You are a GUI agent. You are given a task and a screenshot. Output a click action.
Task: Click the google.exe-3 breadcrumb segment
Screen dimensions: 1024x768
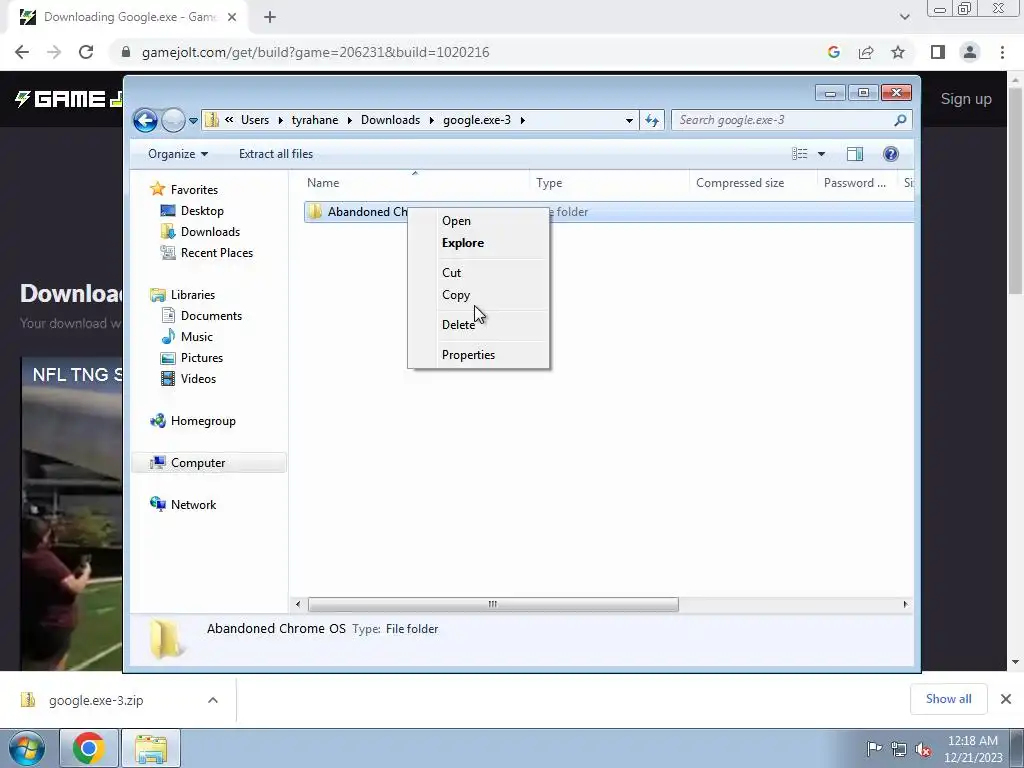click(477, 120)
